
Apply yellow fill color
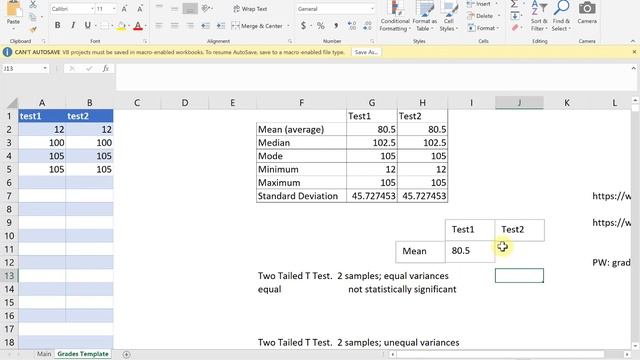(x=121, y=26)
